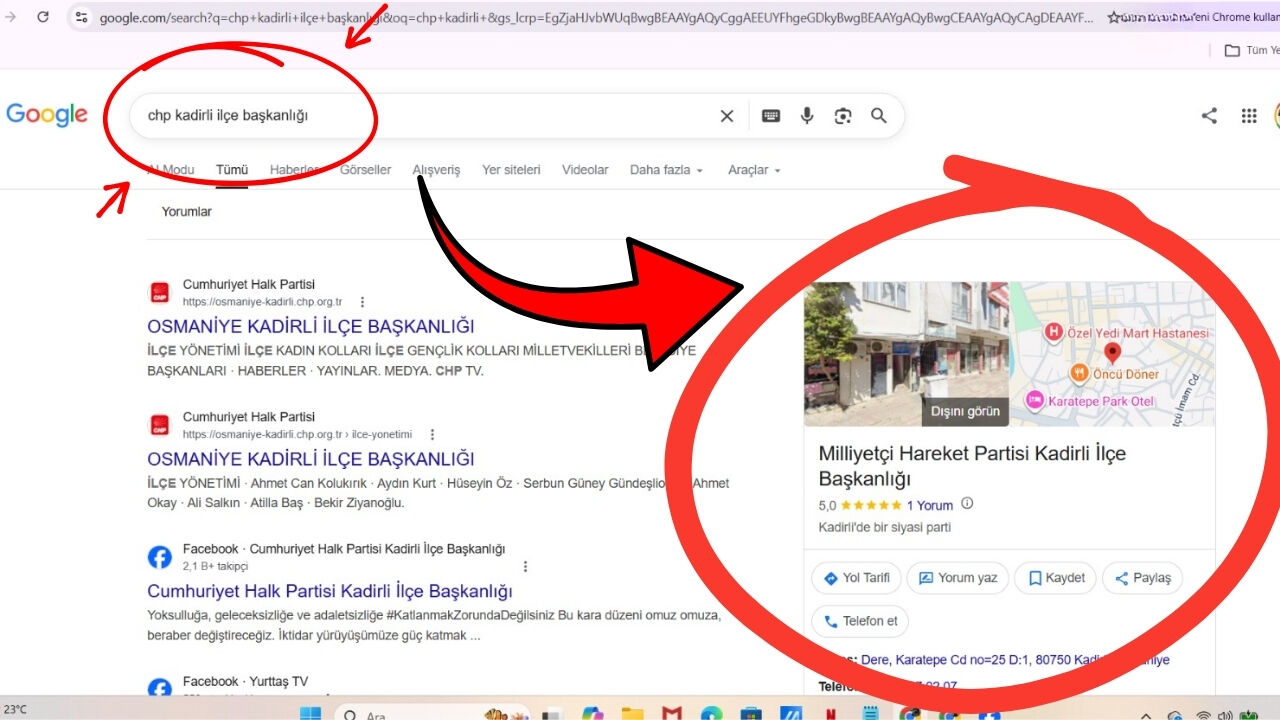1280x720 pixels.
Task: Open the on-screen keyboard input tool
Action: (x=771, y=116)
